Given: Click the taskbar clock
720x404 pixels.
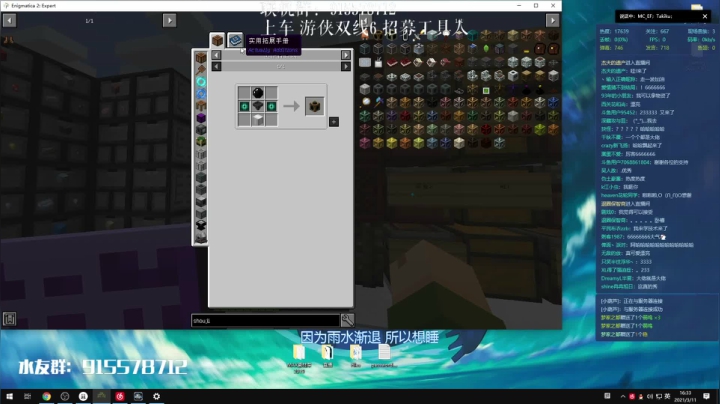Looking at the screenshot, I should [686, 396].
